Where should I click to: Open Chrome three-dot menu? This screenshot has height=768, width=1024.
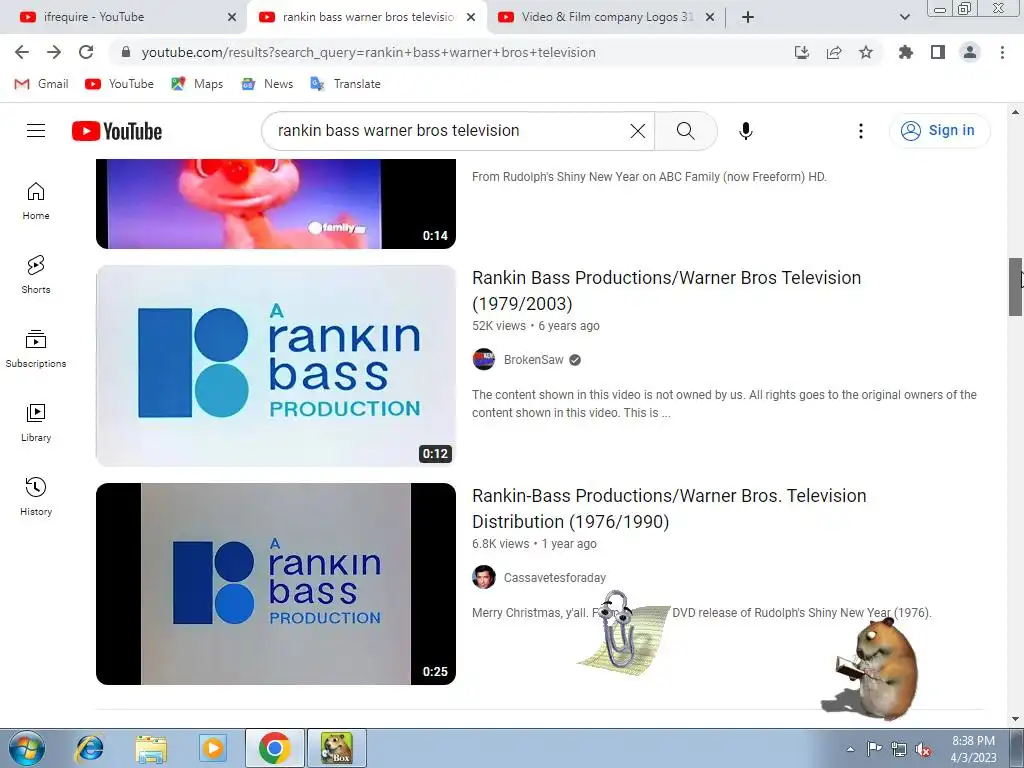coord(1002,52)
